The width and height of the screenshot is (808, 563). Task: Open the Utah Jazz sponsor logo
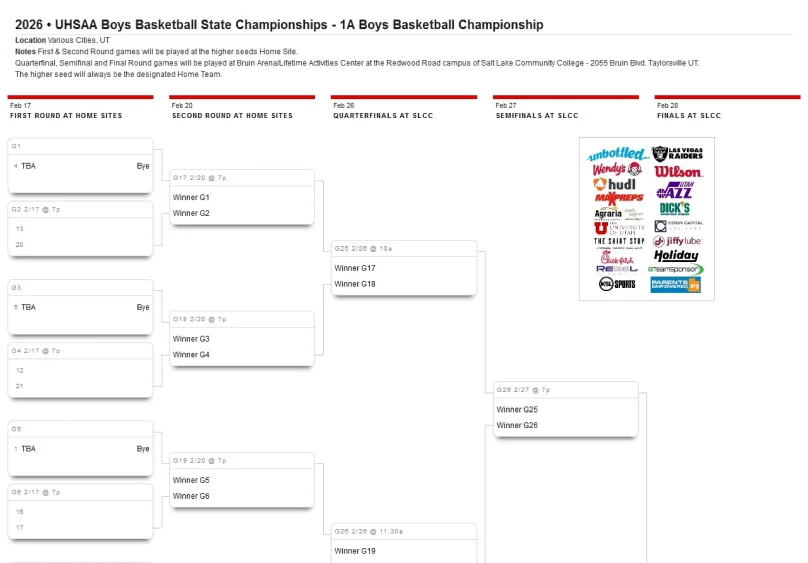[675, 190]
